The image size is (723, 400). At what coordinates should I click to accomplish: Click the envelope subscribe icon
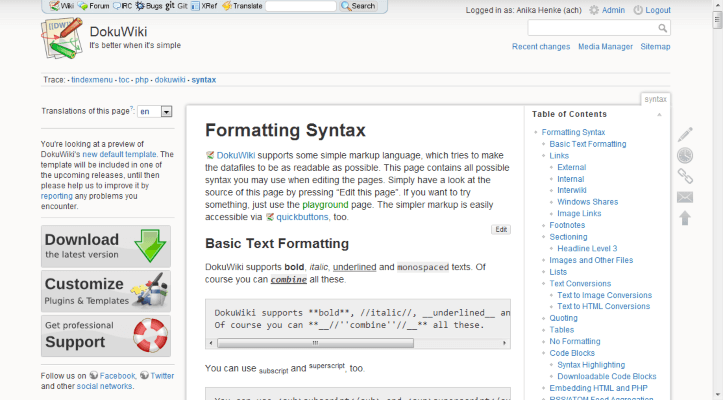685,197
